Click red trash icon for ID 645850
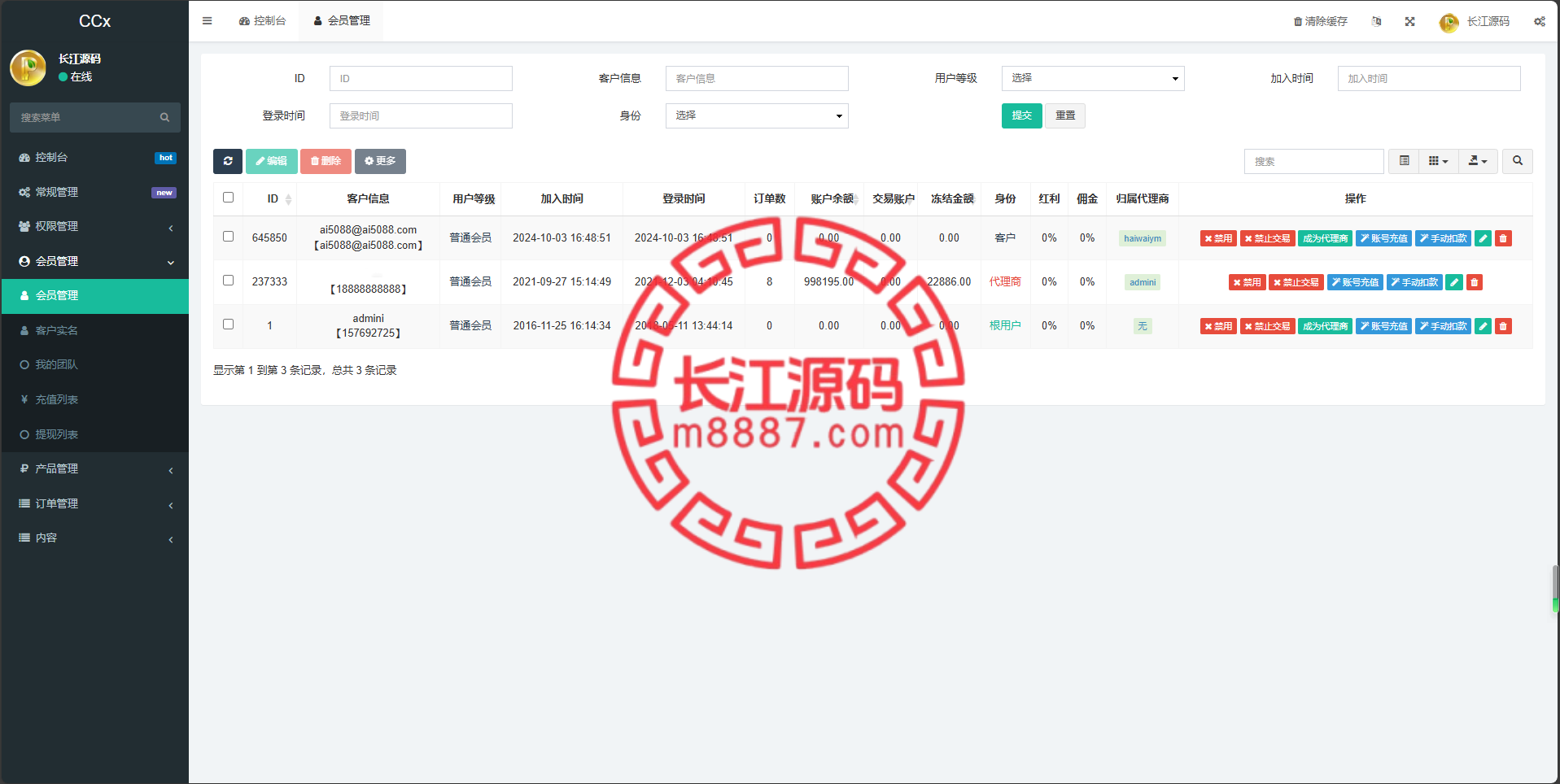Screen dimensions: 1560x784 1504,238
